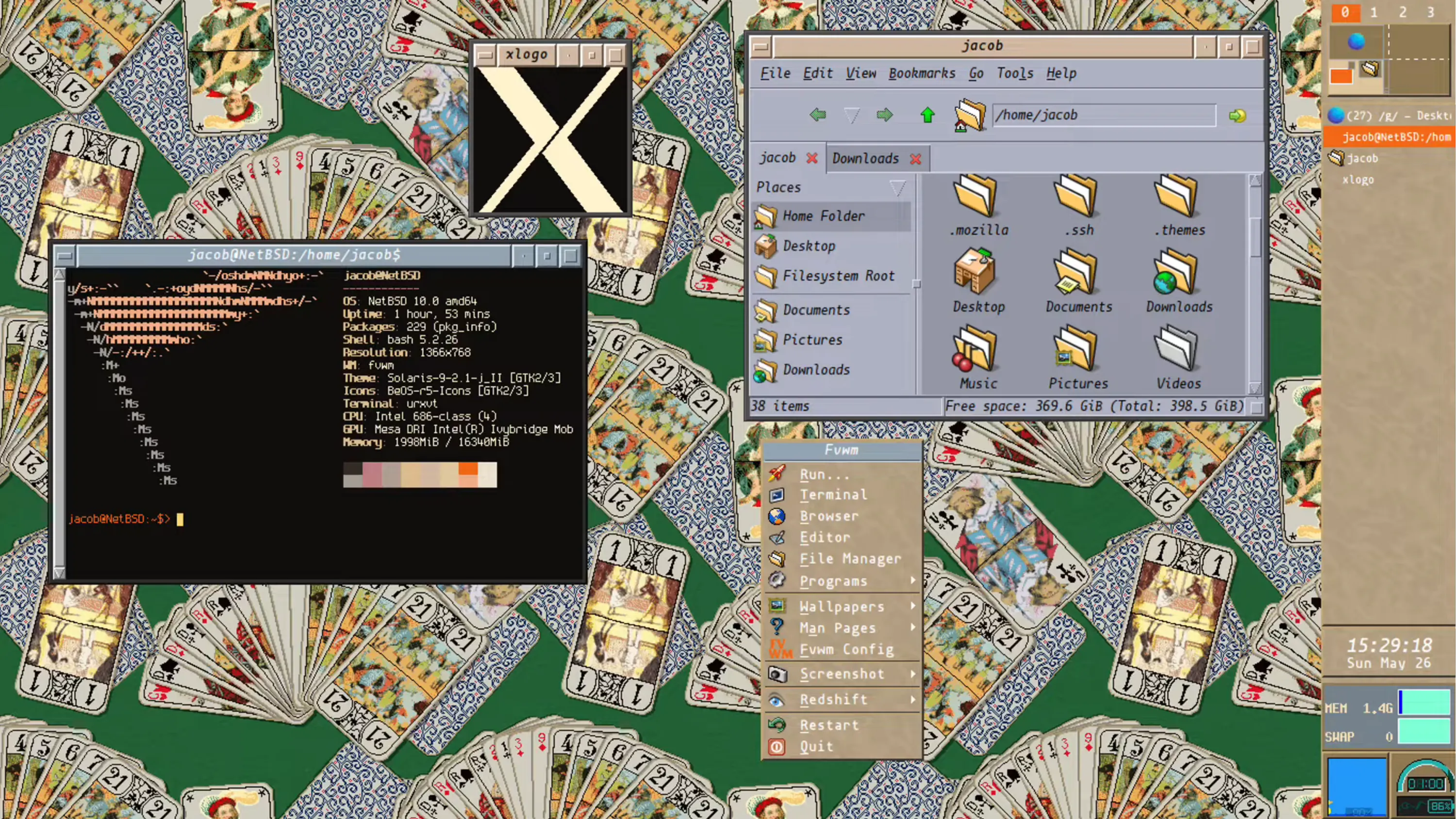
Task: Open Fvwm Config from Fvwm menu
Action: click(x=842, y=650)
